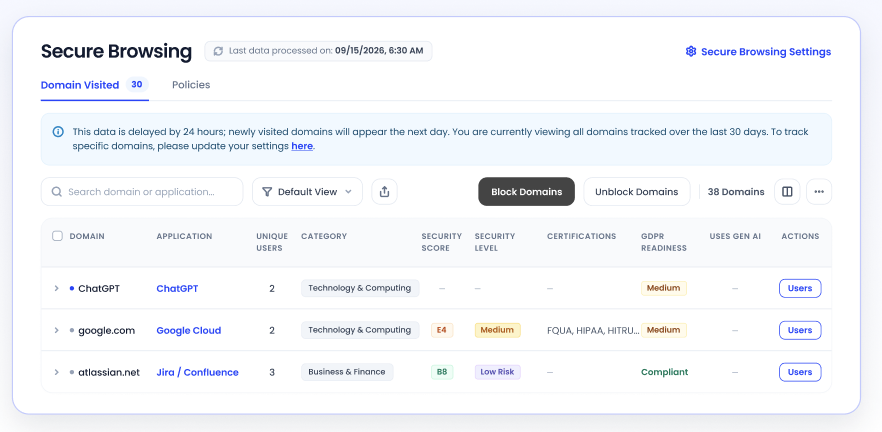
Task: Click the Application column header
Action: [x=184, y=236]
